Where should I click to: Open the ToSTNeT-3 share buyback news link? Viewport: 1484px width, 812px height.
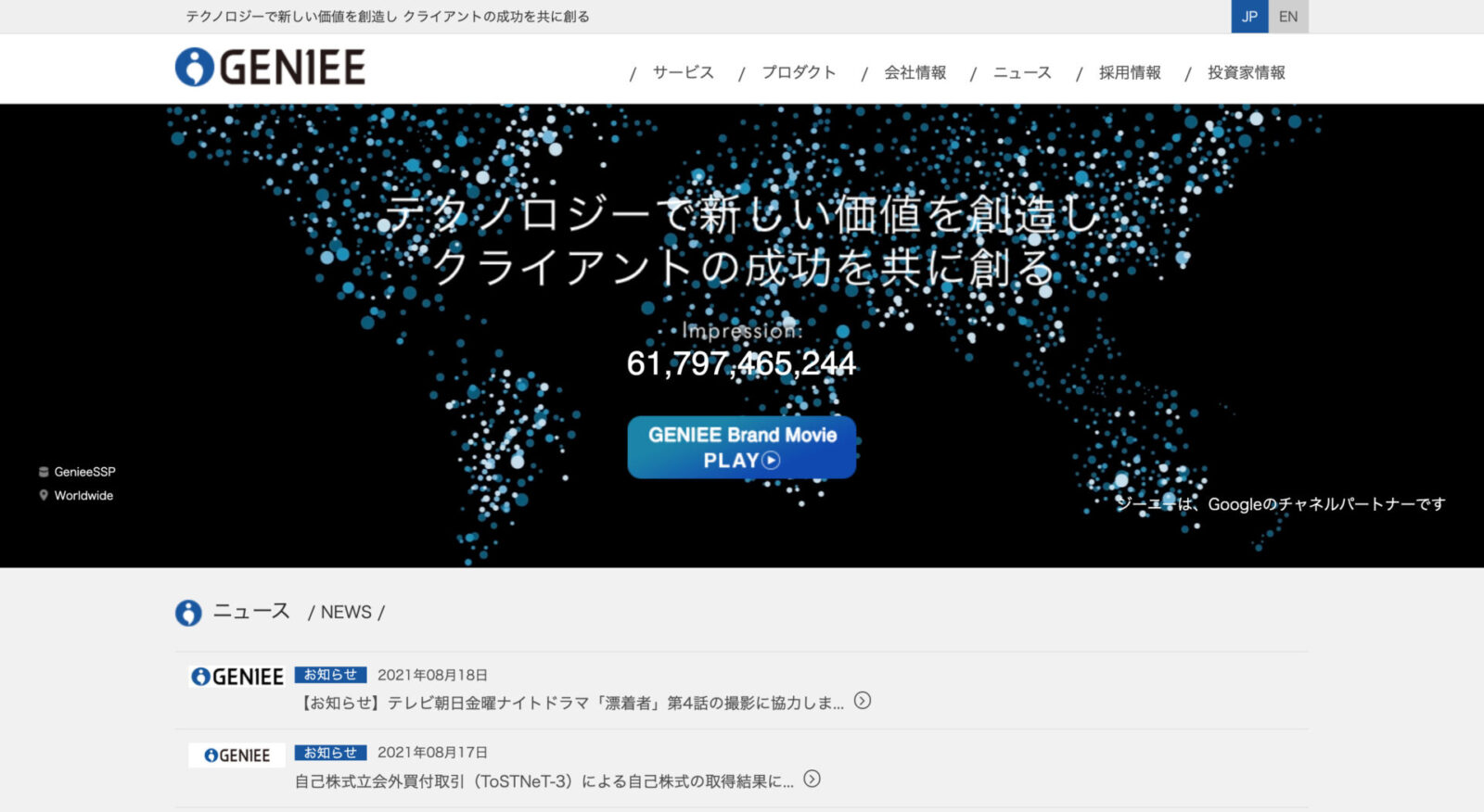pyautogui.click(x=544, y=781)
